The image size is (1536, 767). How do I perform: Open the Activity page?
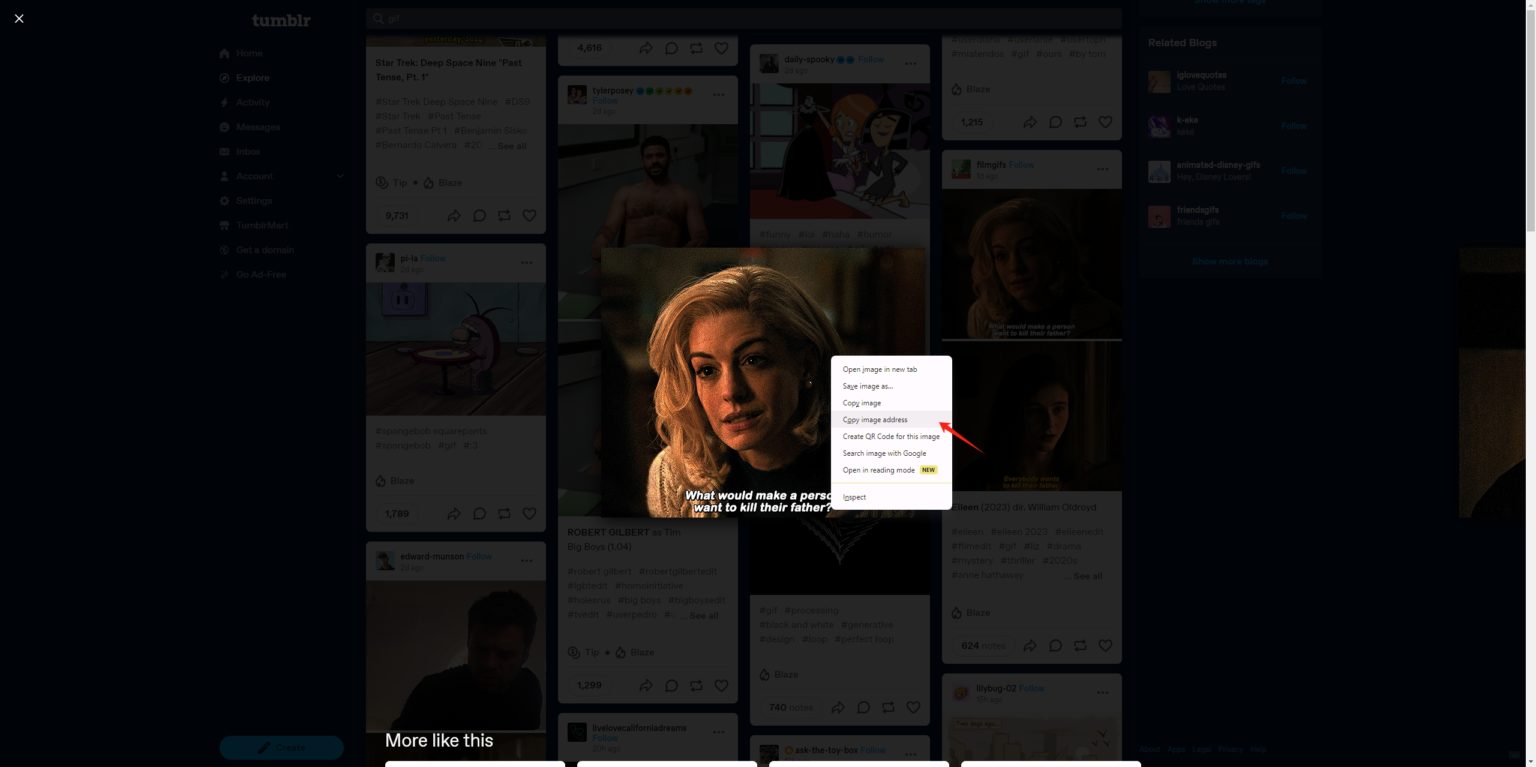(x=253, y=101)
